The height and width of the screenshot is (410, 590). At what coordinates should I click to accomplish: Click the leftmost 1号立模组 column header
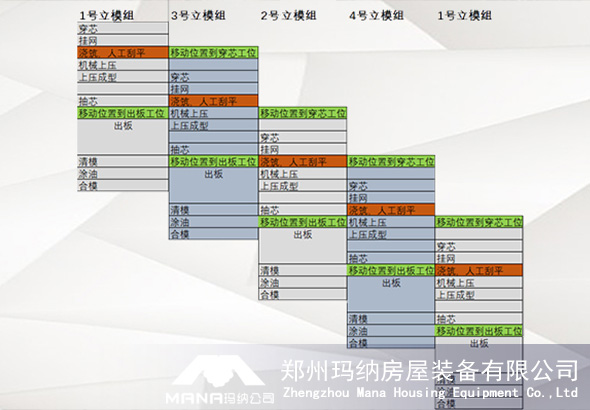click(x=106, y=15)
